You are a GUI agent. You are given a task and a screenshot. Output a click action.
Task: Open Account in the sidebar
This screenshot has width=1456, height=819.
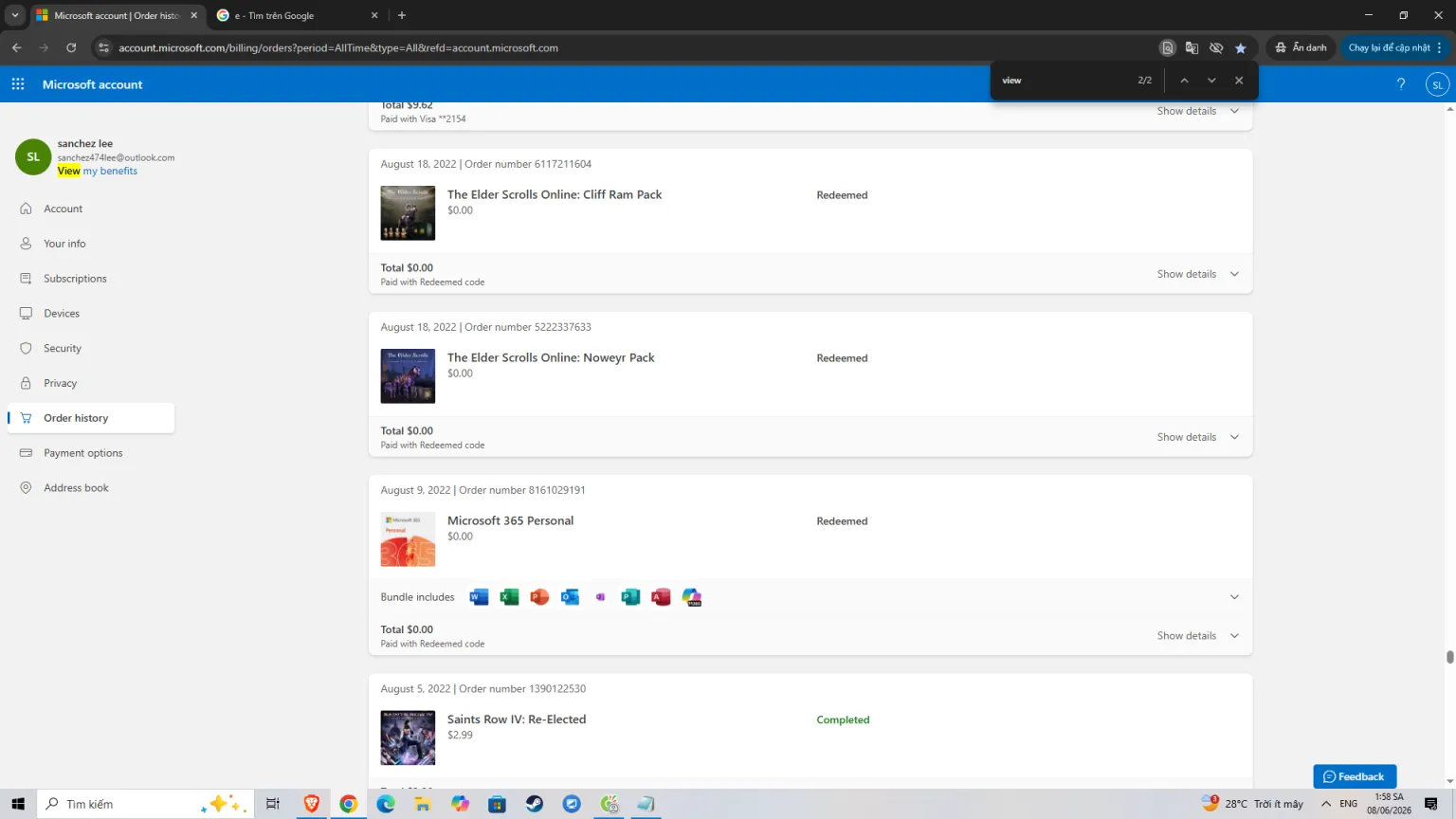[63, 209]
